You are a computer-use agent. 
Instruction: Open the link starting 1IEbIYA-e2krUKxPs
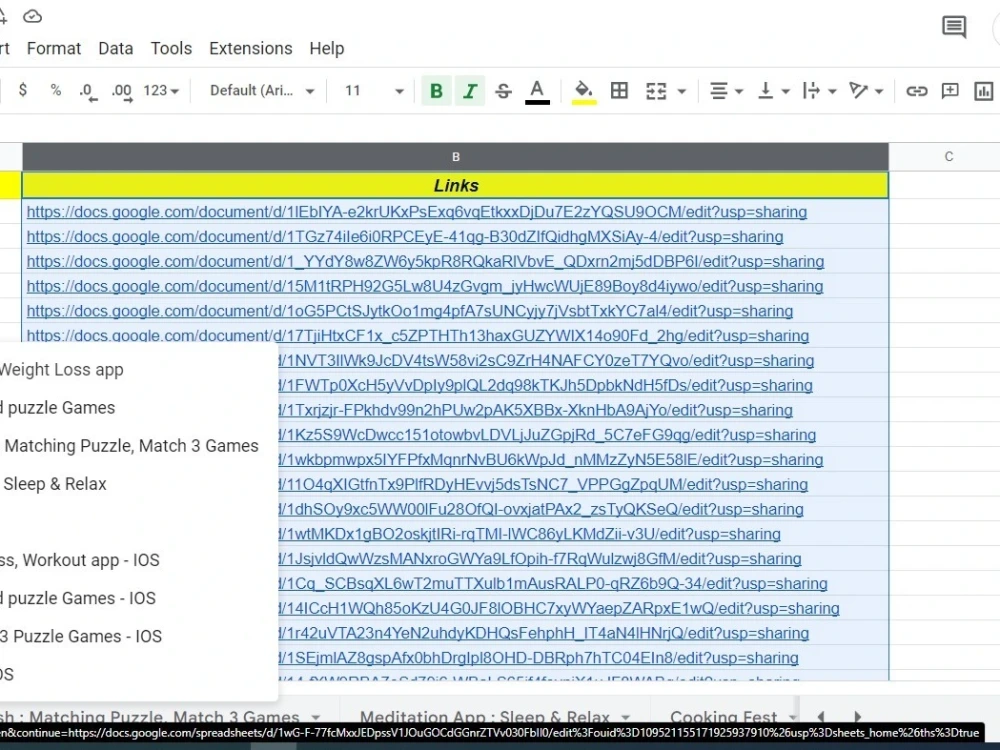[x=416, y=212]
